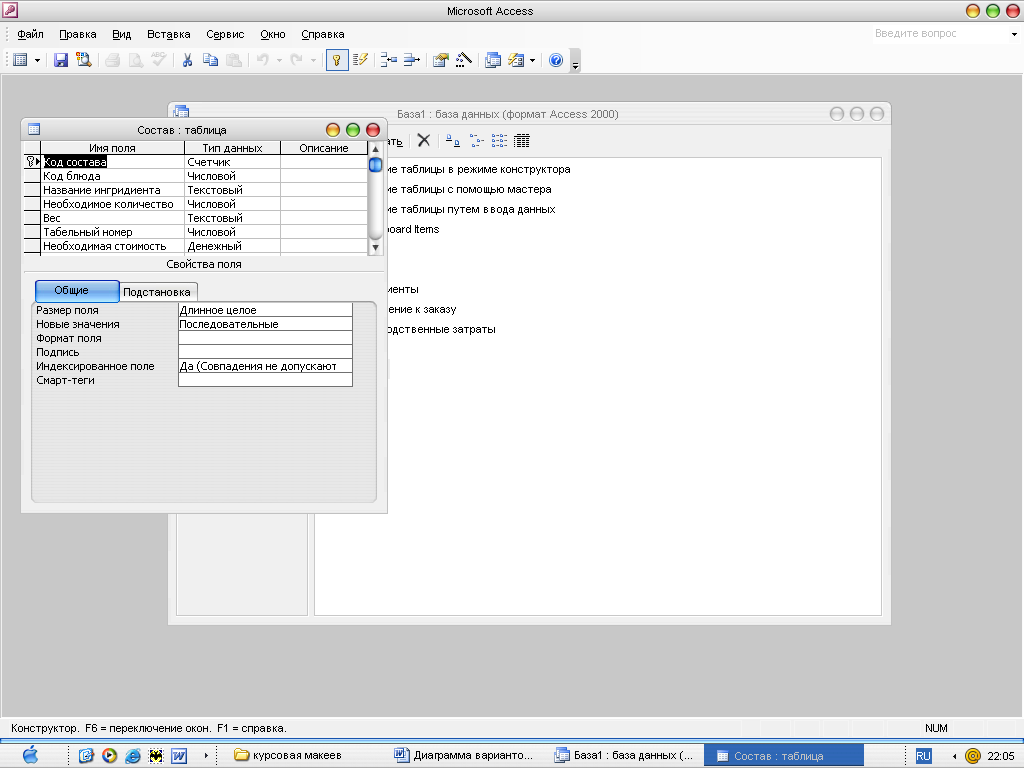Open the Apple start button

point(31,756)
